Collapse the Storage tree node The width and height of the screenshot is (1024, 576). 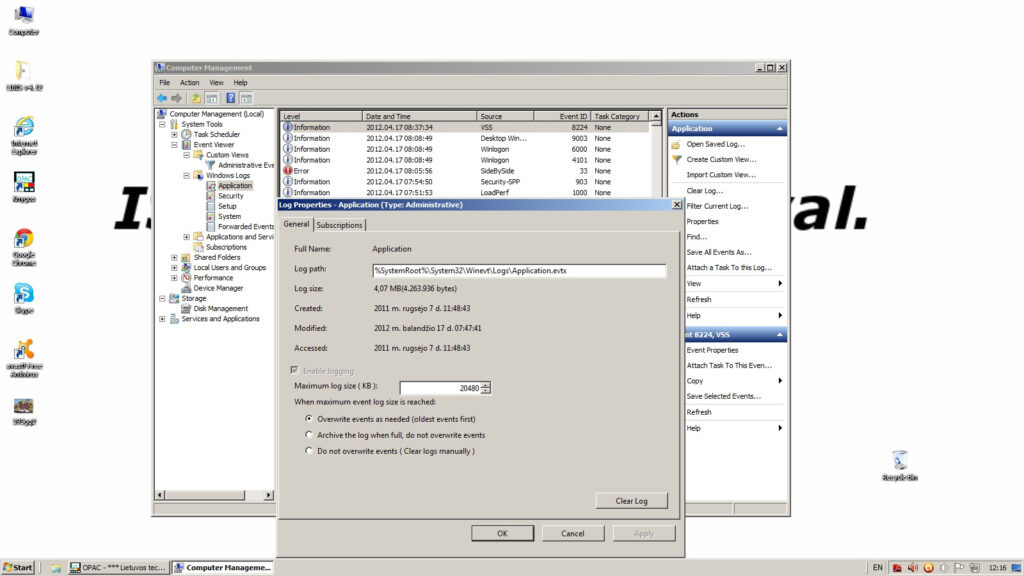pos(162,298)
